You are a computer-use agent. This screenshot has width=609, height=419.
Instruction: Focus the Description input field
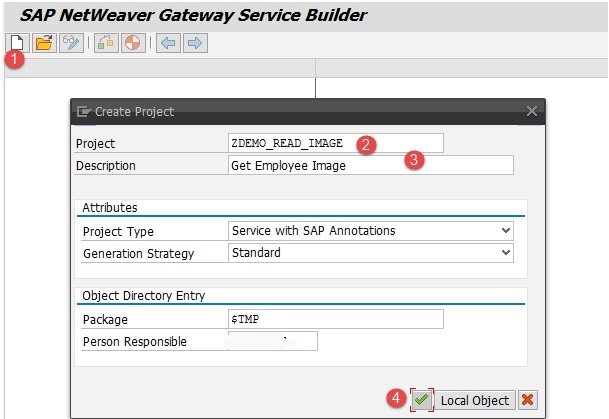[x=371, y=165]
